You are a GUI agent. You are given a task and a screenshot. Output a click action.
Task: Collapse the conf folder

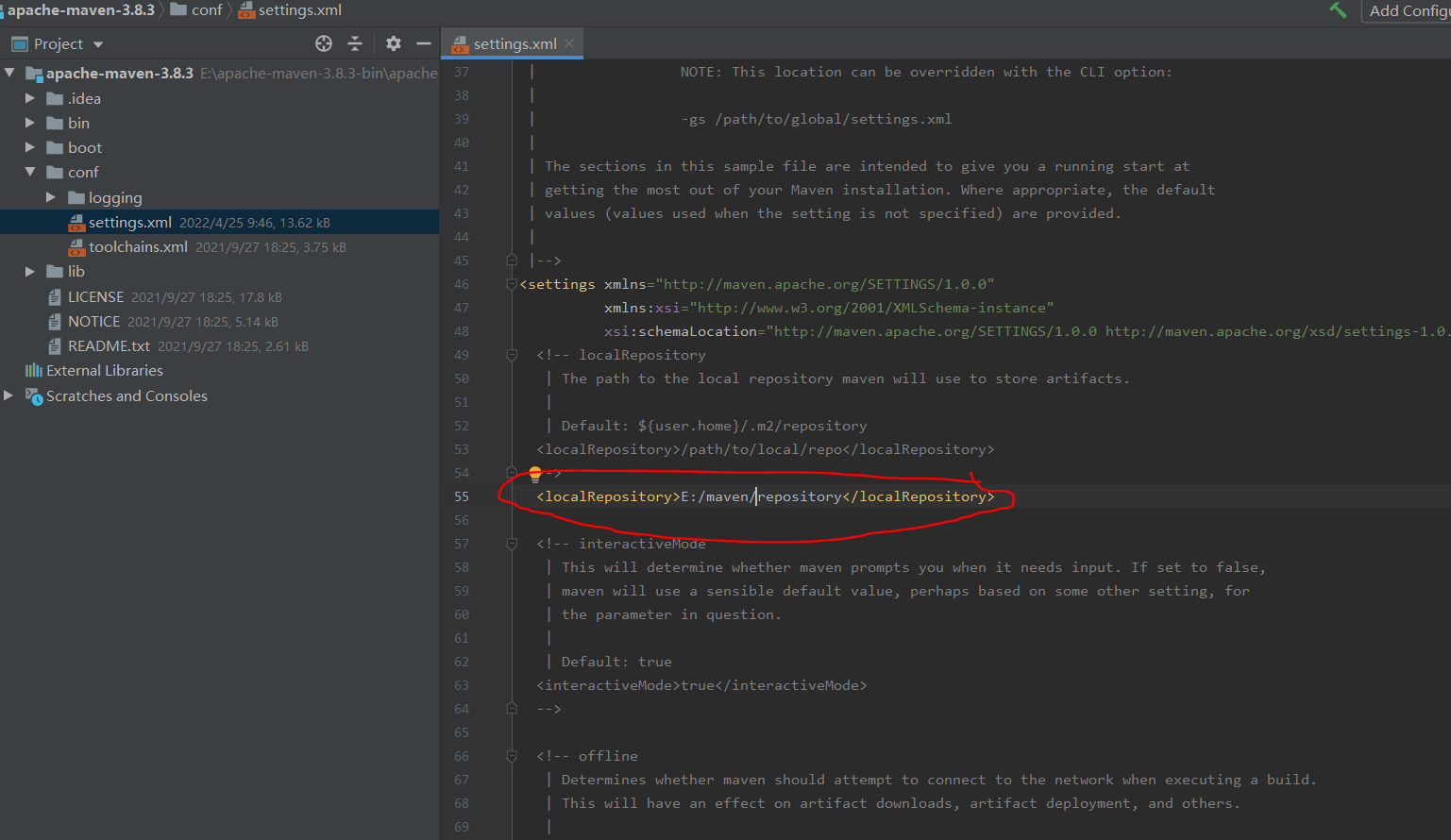[30, 172]
